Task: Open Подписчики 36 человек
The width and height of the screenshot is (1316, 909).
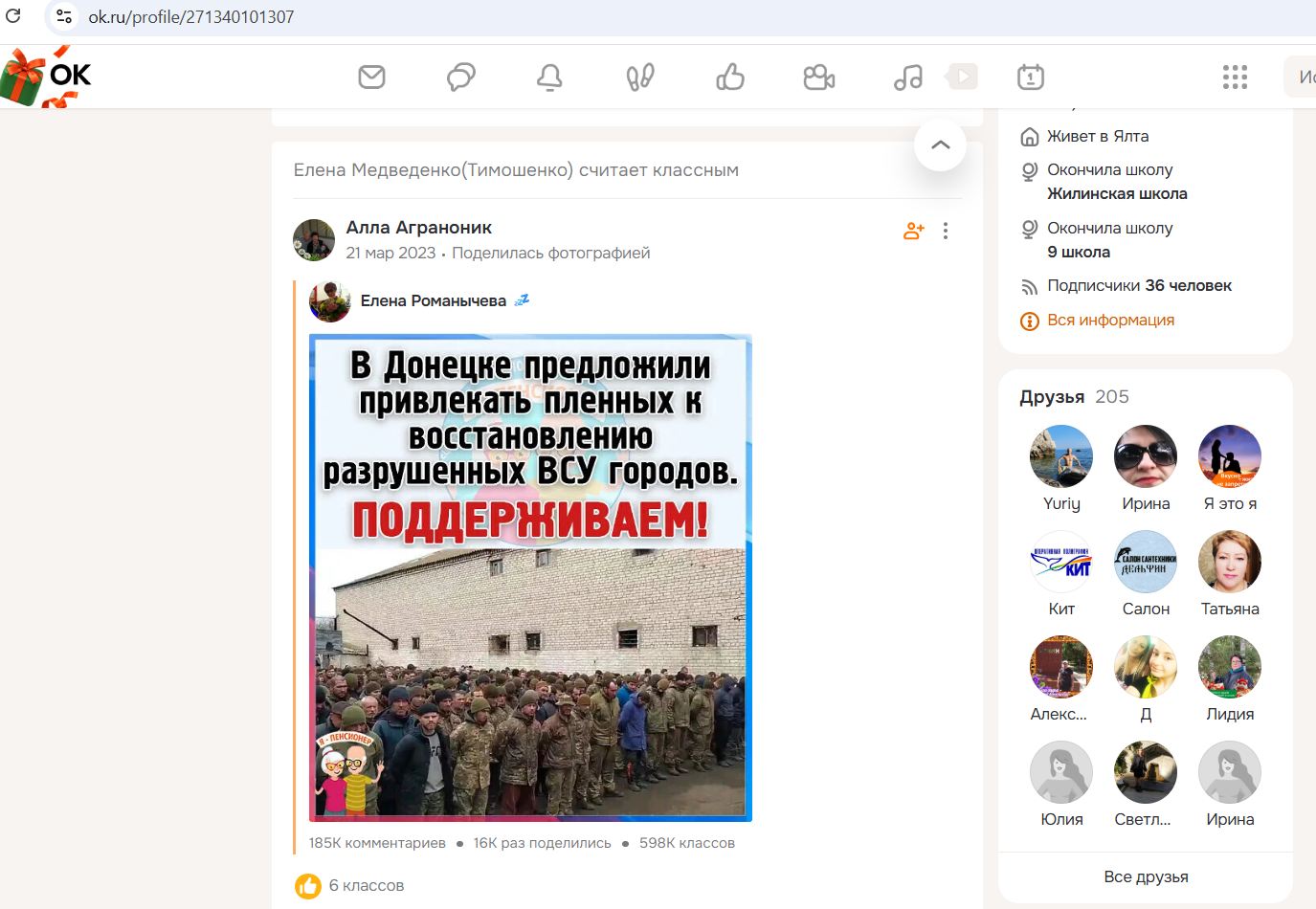Action: coord(1139,285)
